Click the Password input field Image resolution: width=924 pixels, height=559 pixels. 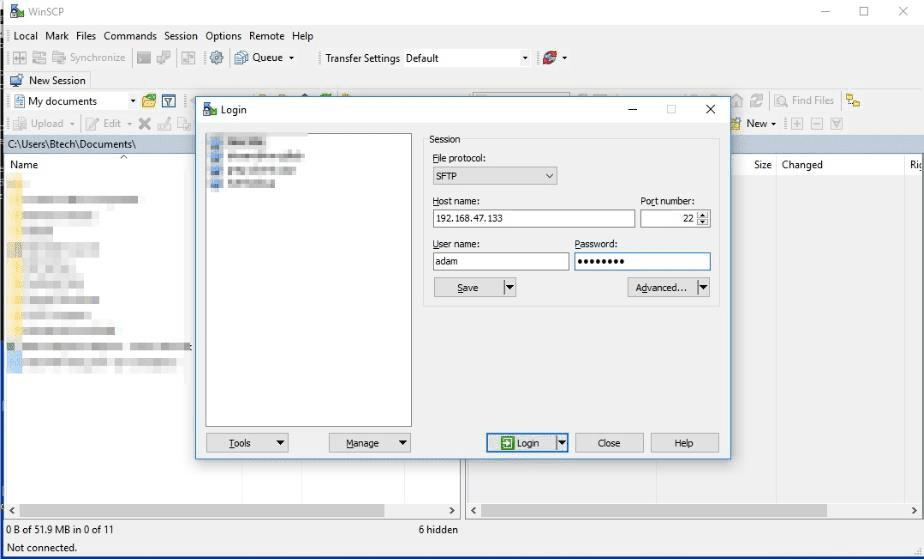pyautogui.click(x=642, y=262)
